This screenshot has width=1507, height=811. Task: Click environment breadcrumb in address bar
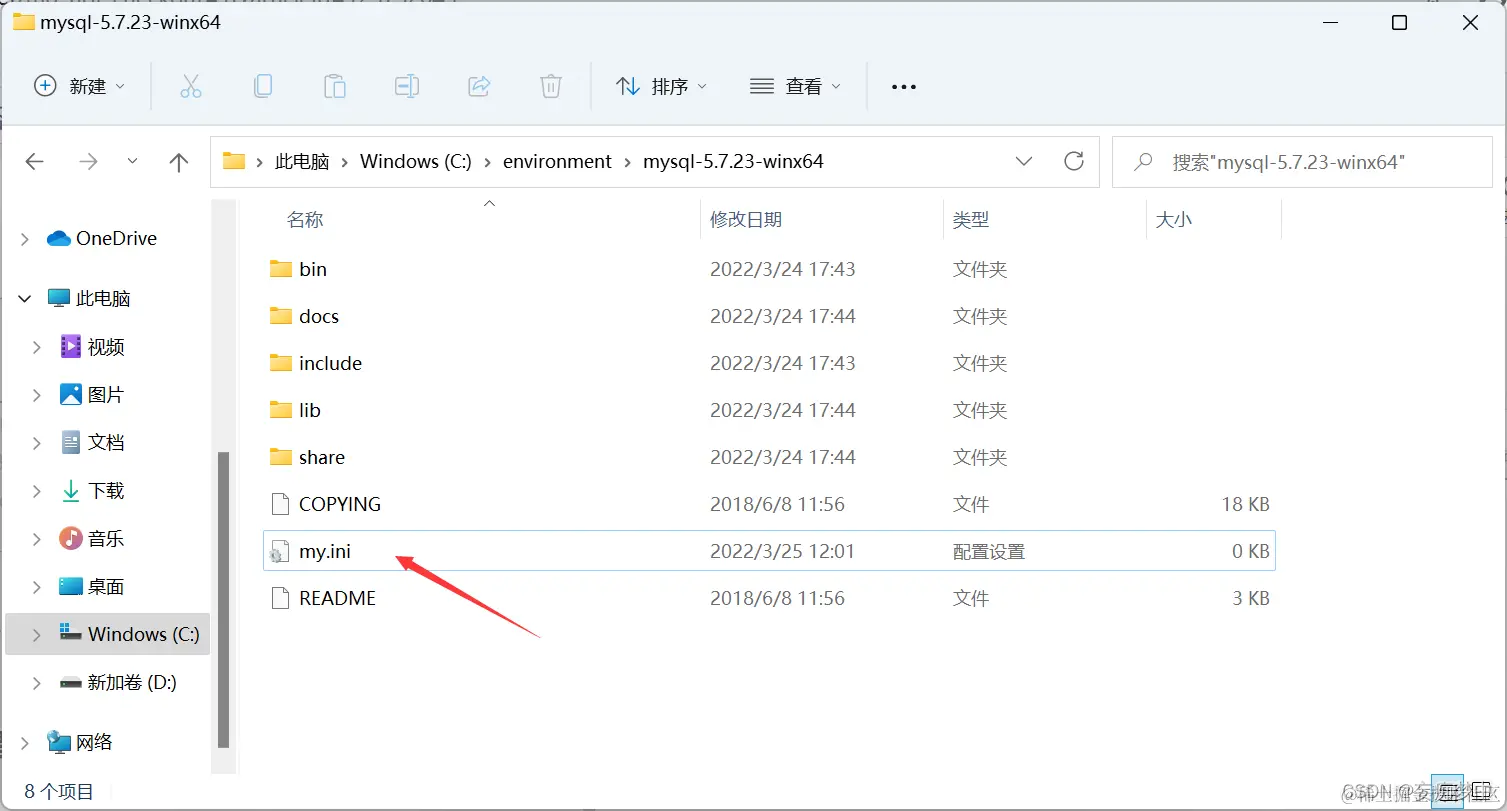pyautogui.click(x=557, y=161)
